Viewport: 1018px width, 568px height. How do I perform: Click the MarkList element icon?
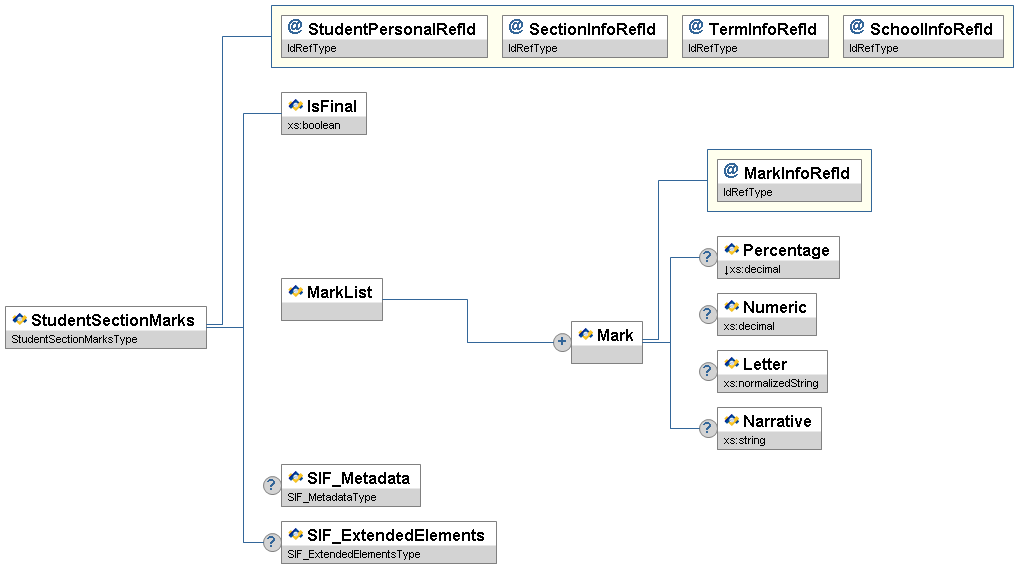click(295, 291)
